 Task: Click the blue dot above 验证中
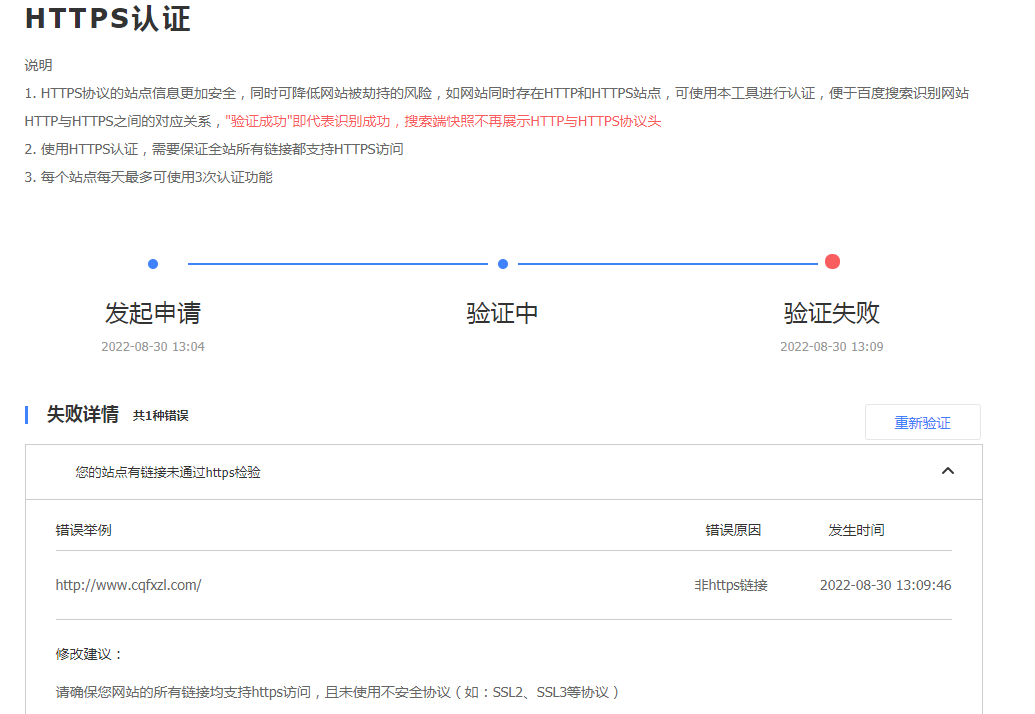coord(503,264)
